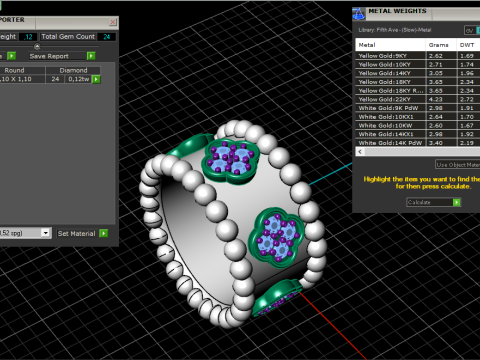
Task: Click the green arrow next to Save Report
Action: click(x=91, y=56)
